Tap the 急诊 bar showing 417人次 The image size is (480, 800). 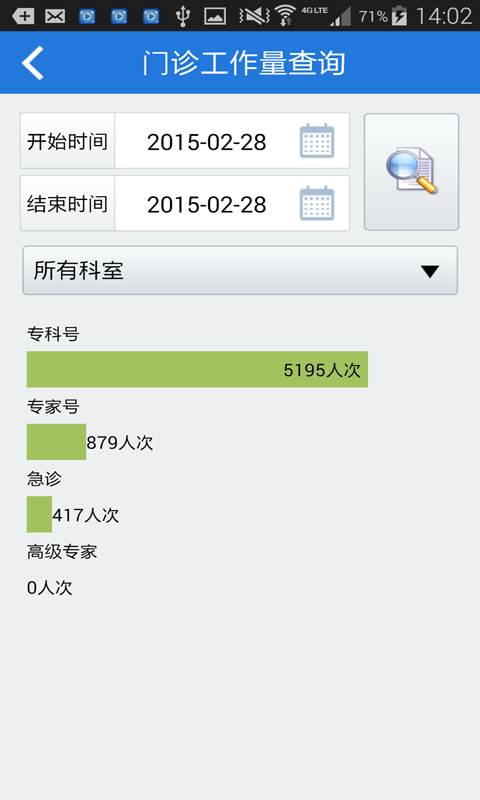point(39,514)
